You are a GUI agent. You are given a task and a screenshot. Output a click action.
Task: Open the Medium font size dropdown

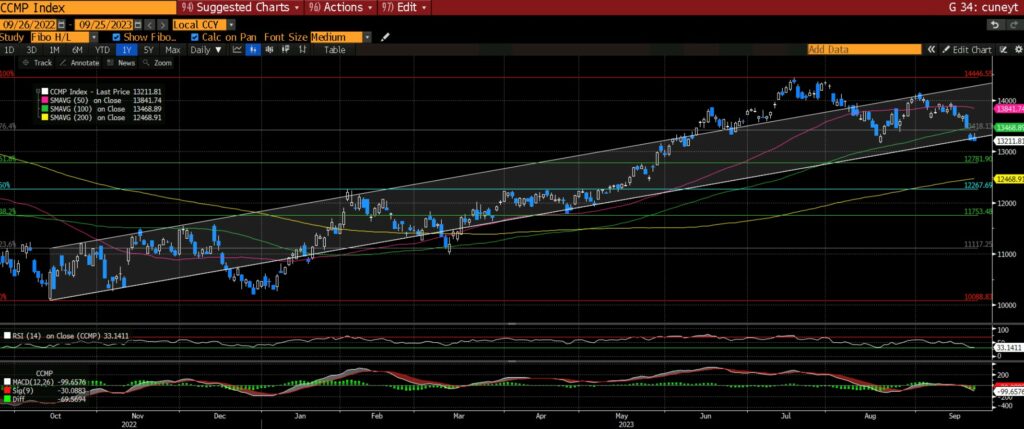[x=367, y=37]
